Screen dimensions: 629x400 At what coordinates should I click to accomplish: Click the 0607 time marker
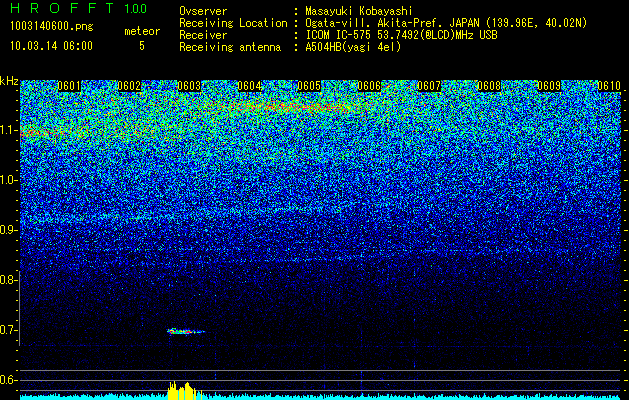pos(429,86)
